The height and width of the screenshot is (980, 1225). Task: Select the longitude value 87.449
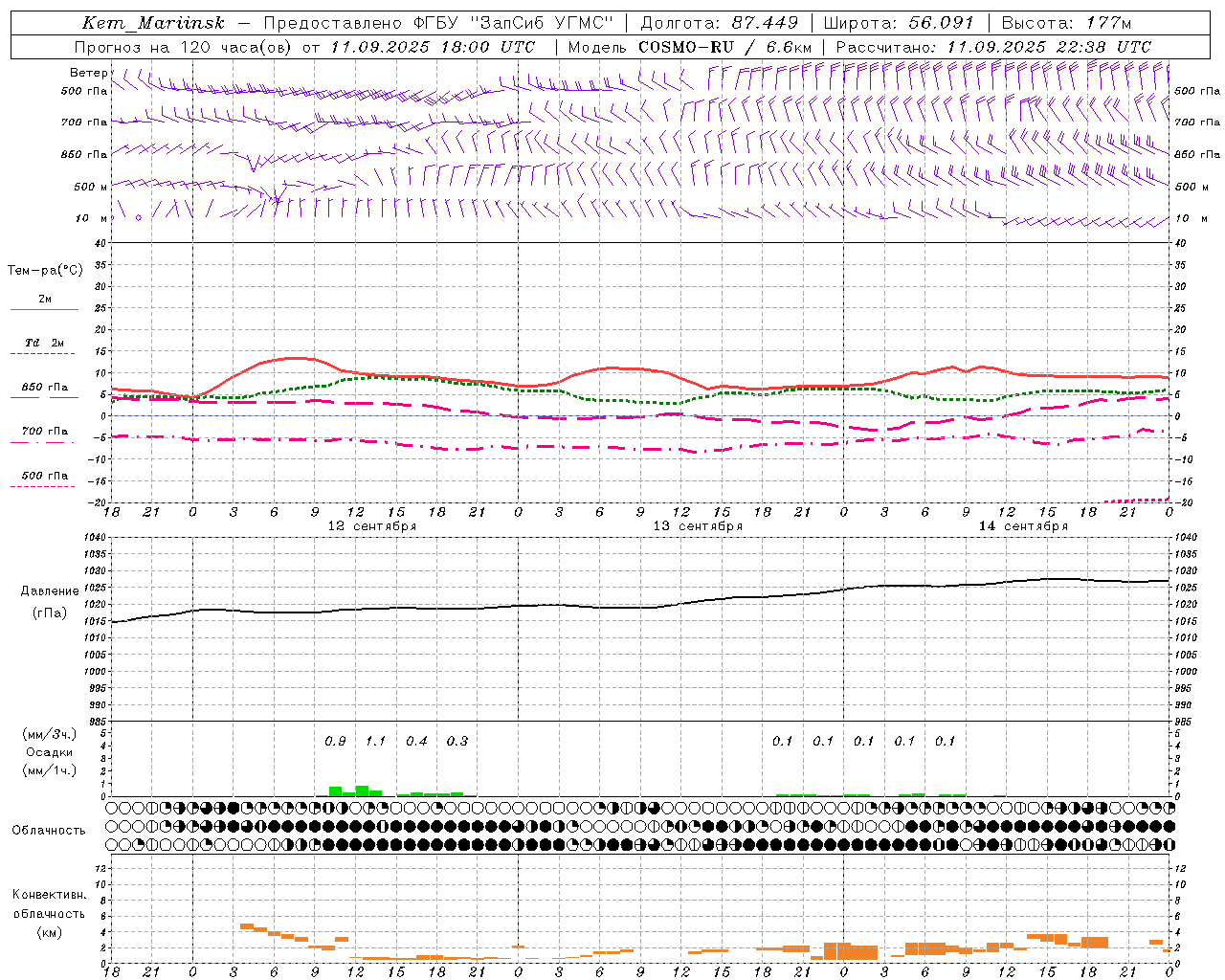click(x=766, y=23)
